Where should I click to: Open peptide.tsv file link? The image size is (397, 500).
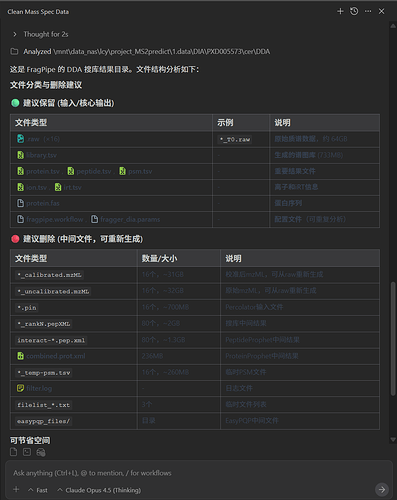(94, 171)
